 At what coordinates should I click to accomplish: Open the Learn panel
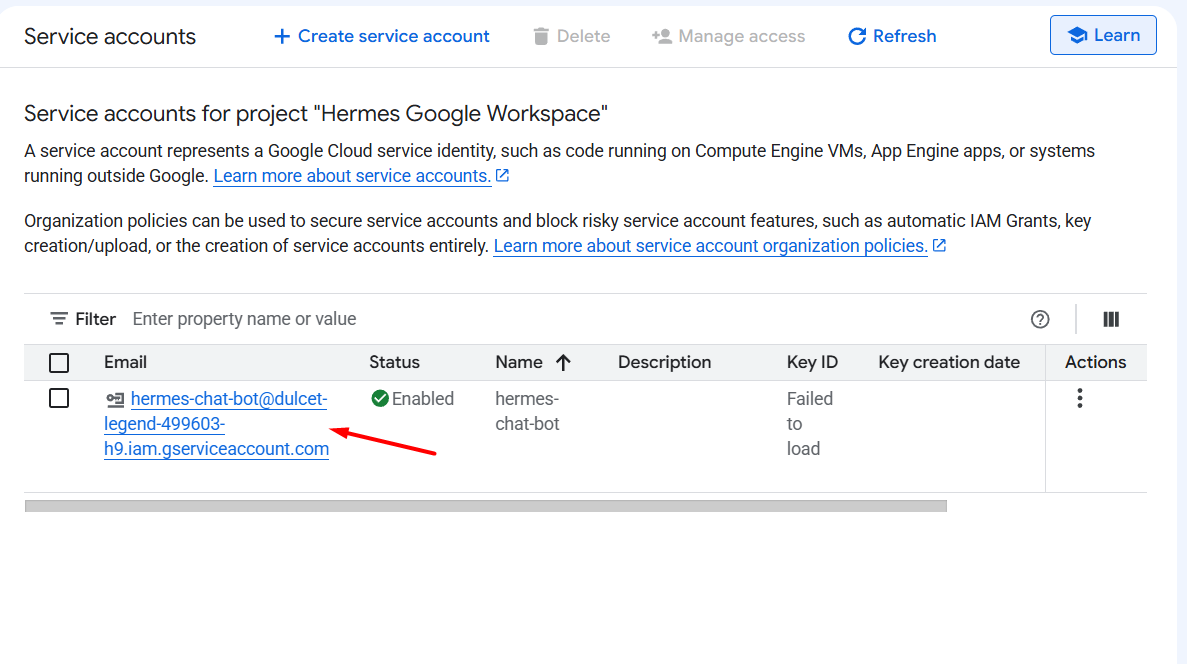pyautogui.click(x=1103, y=36)
